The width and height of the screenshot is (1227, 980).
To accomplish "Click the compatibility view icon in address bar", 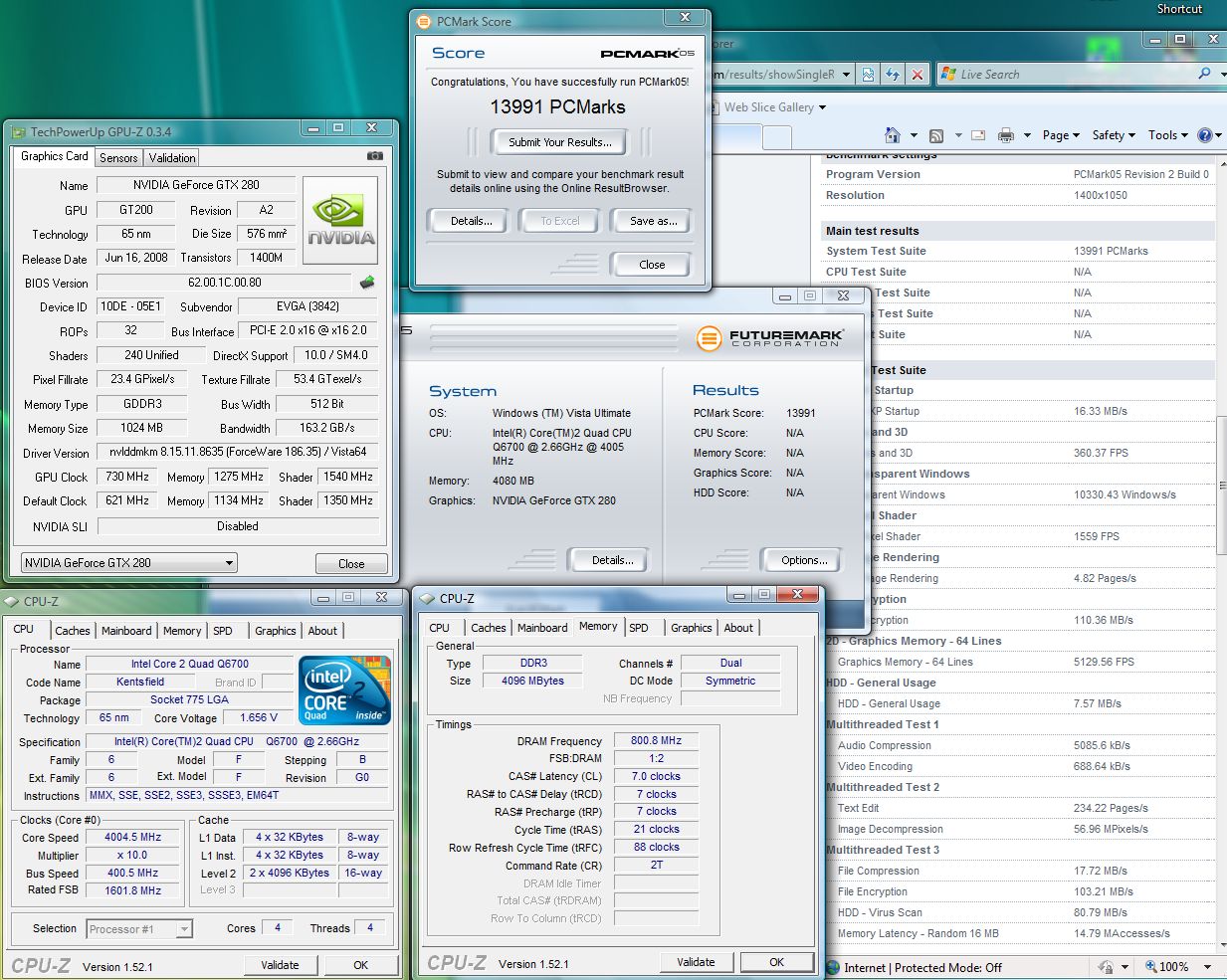I will (x=869, y=74).
